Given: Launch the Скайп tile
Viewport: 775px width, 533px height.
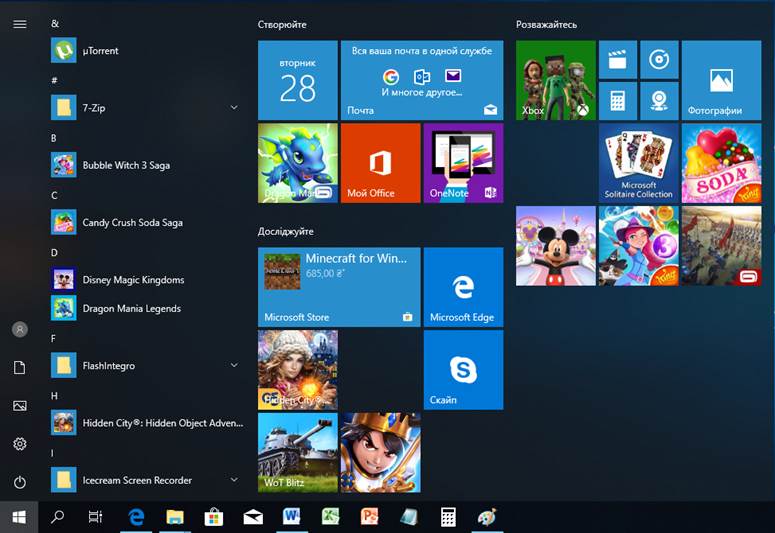Looking at the screenshot, I should coord(463,370).
